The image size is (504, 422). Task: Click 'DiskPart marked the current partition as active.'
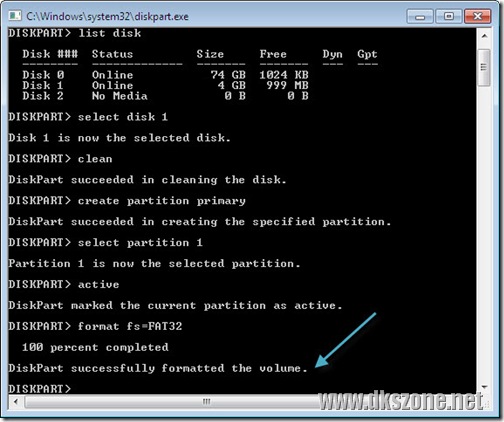point(176,305)
